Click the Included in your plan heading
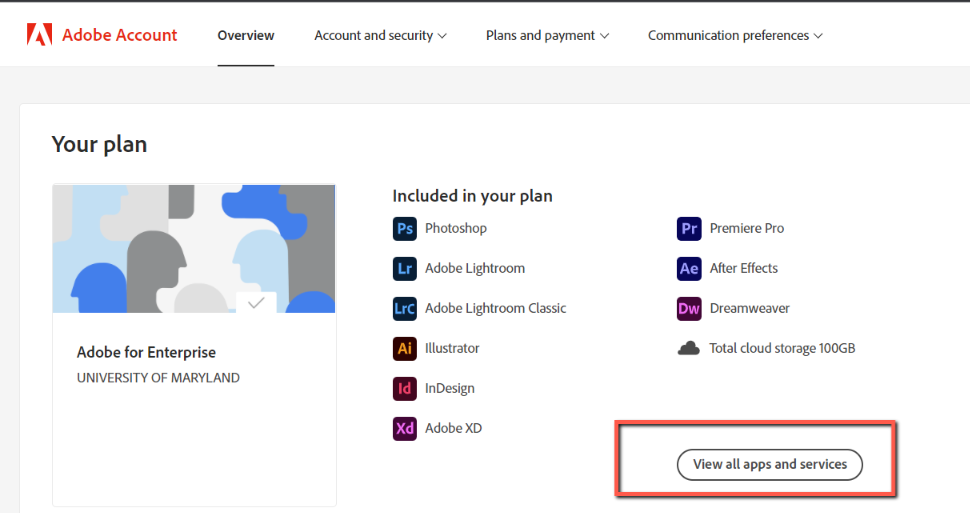 473,196
